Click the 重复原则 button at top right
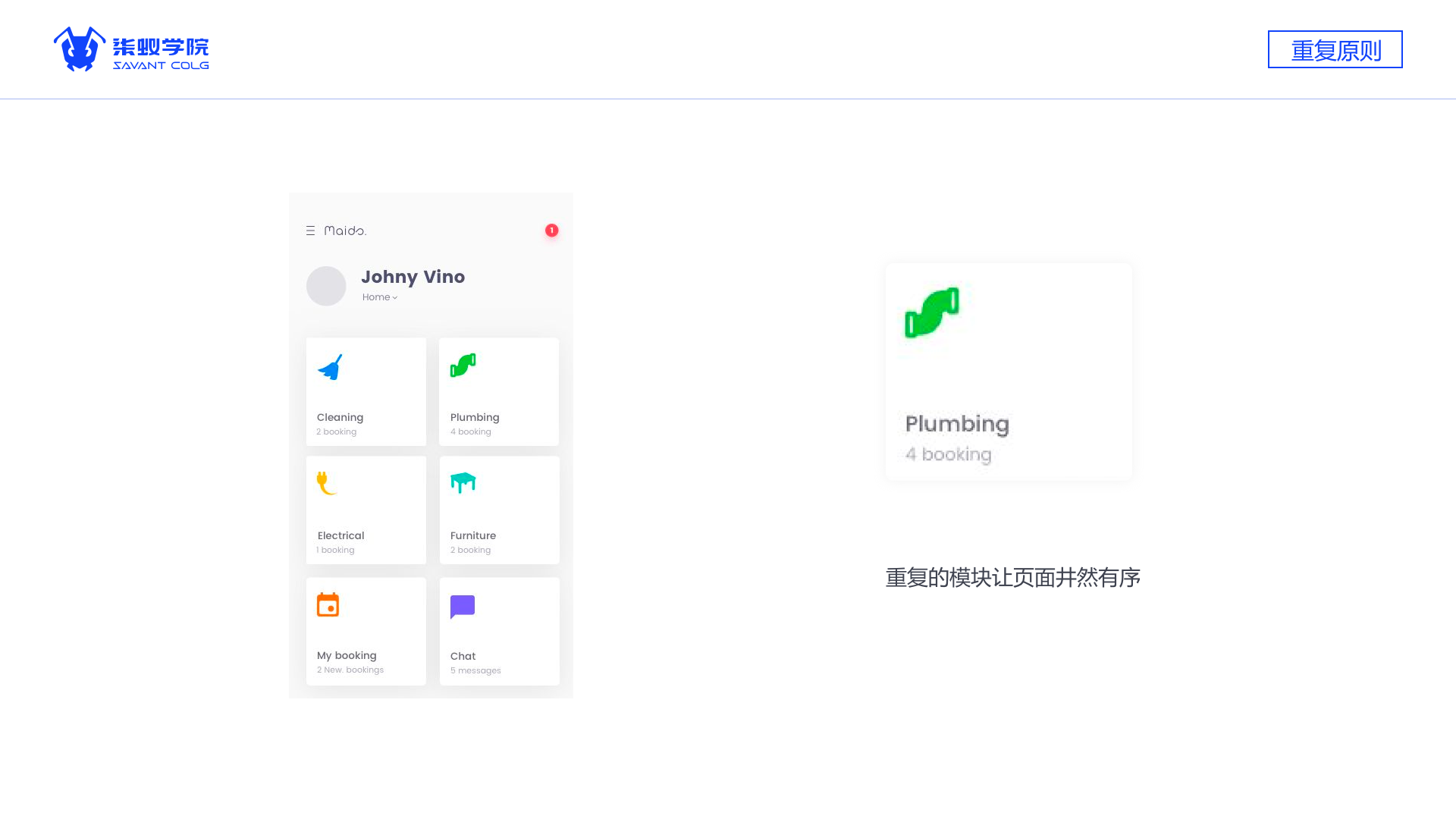1456x819 pixels. [1335, 49]
